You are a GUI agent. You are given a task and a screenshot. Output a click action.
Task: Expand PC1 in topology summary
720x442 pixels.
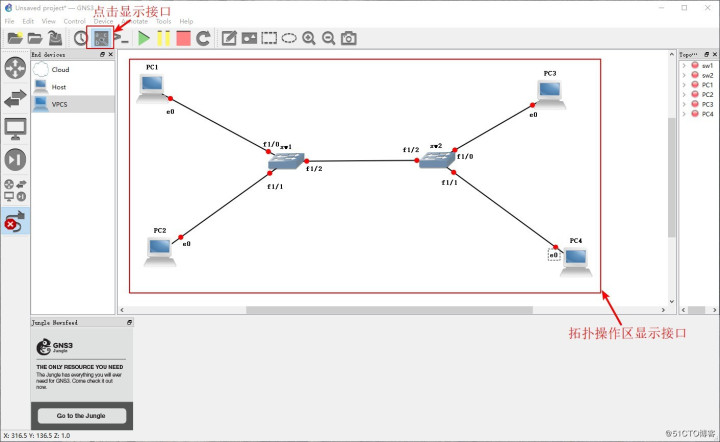point(684,85)
